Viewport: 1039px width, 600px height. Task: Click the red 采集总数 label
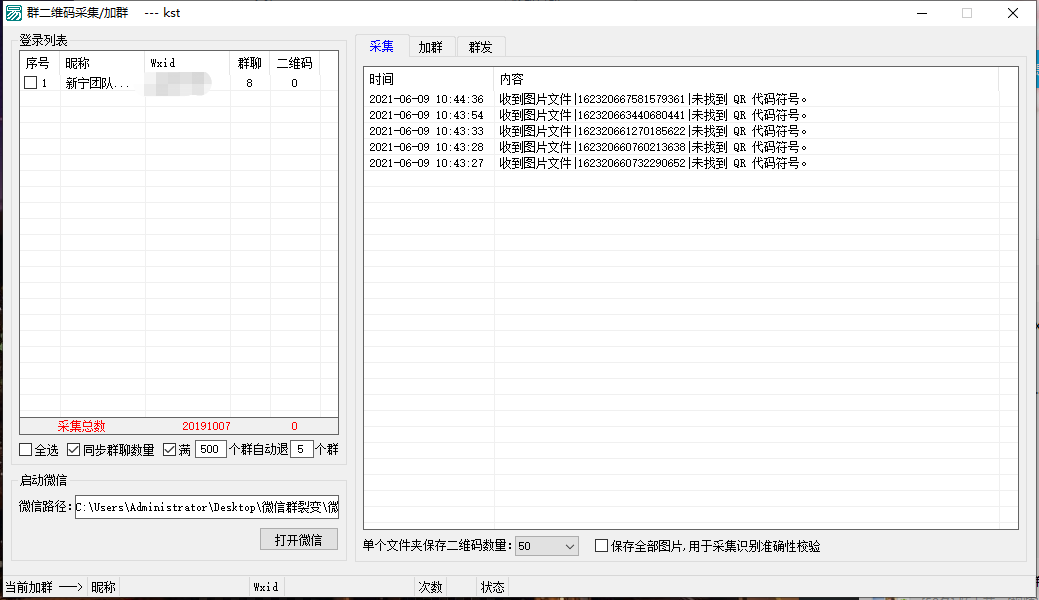pyautogui.click(x=82, y=426)
